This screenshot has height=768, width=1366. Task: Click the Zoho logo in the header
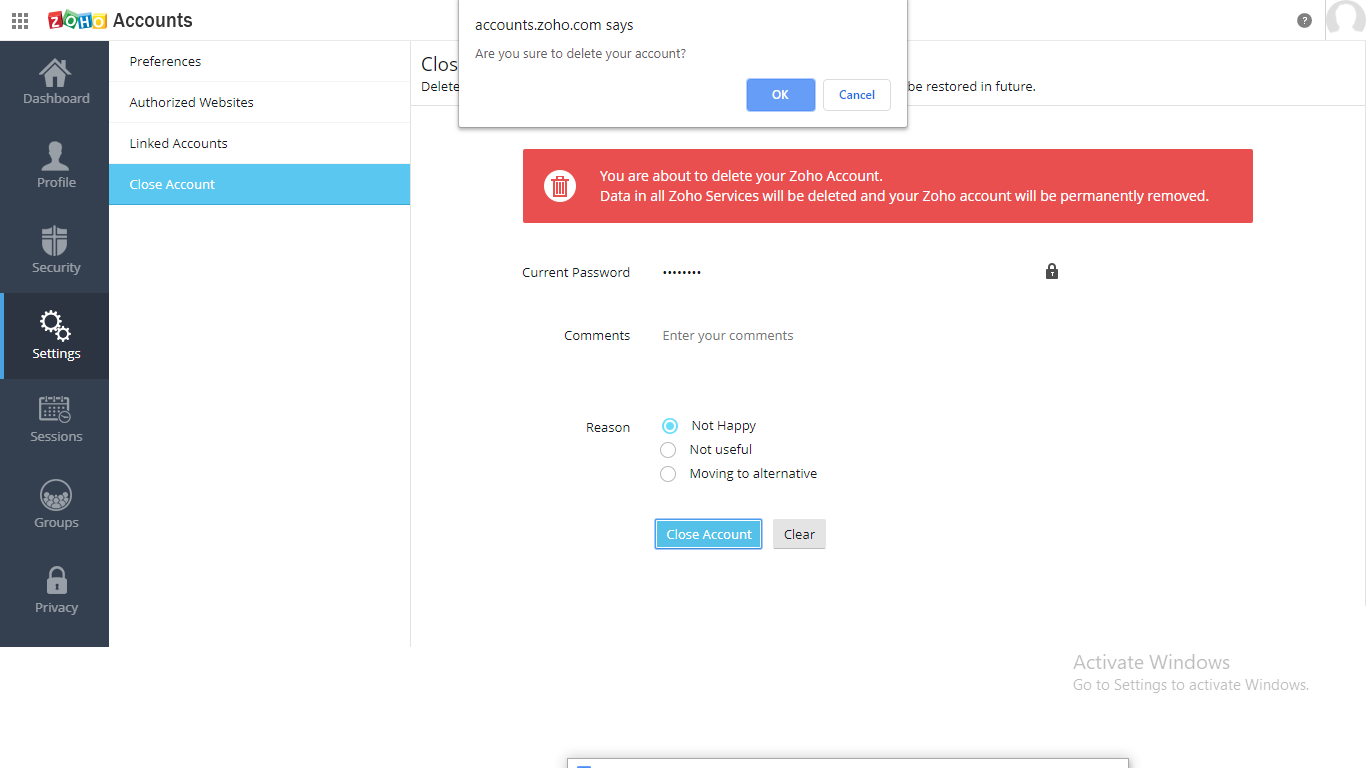tap(76, 19)
